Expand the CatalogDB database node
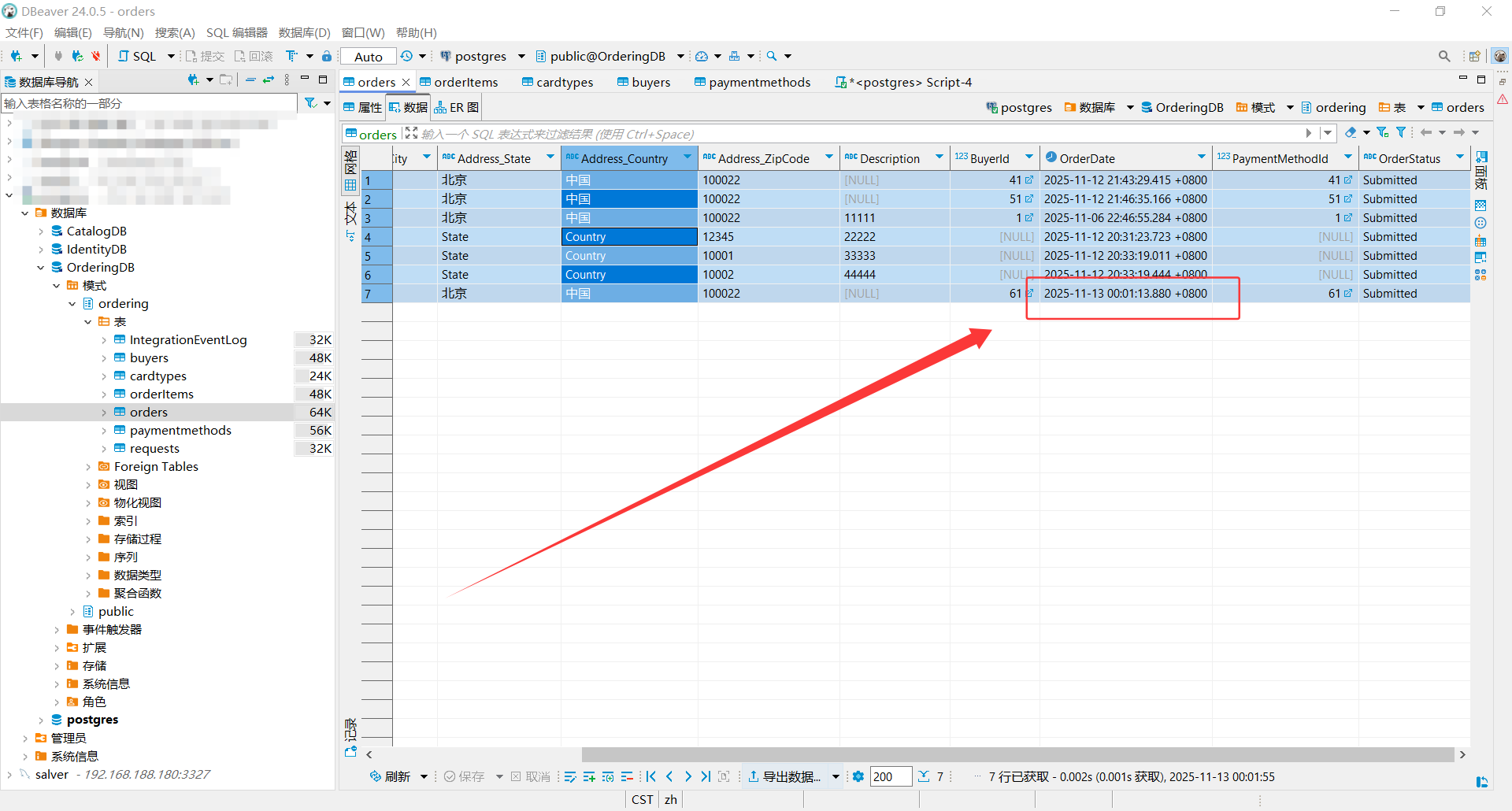The width and height of the screenshot is (1512, 811). point(41,231)
